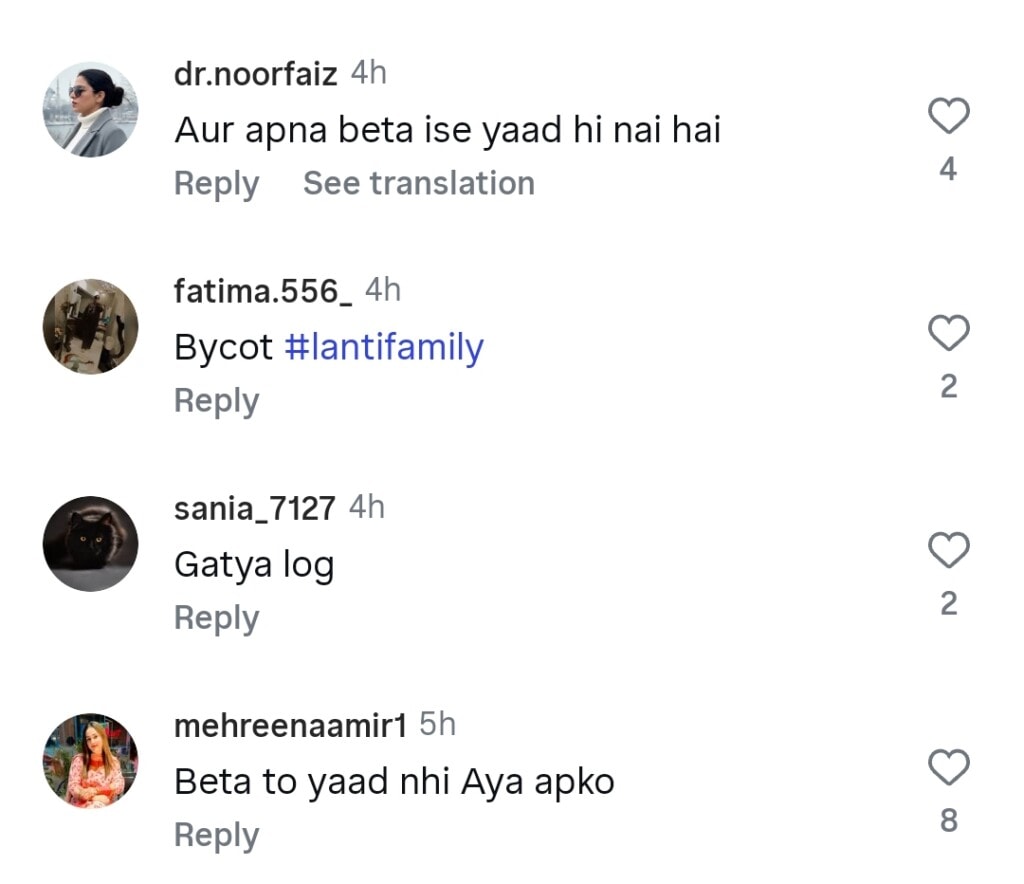Reply to dr.noorfaiz's comment
Viewport: 1024px width, 884px height.
216,184
